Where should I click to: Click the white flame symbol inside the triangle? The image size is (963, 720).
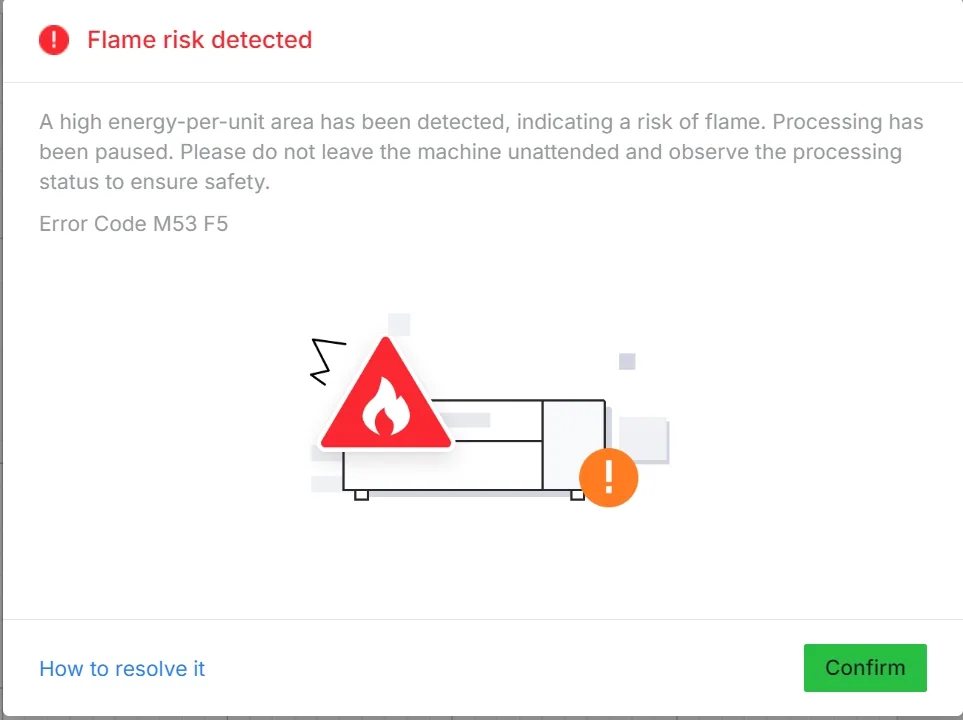tap(386, 406)
